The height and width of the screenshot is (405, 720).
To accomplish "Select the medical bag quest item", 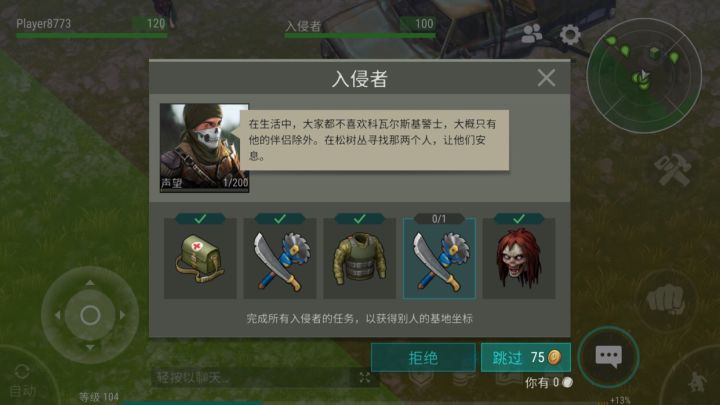I will click(x=200, y=258).
